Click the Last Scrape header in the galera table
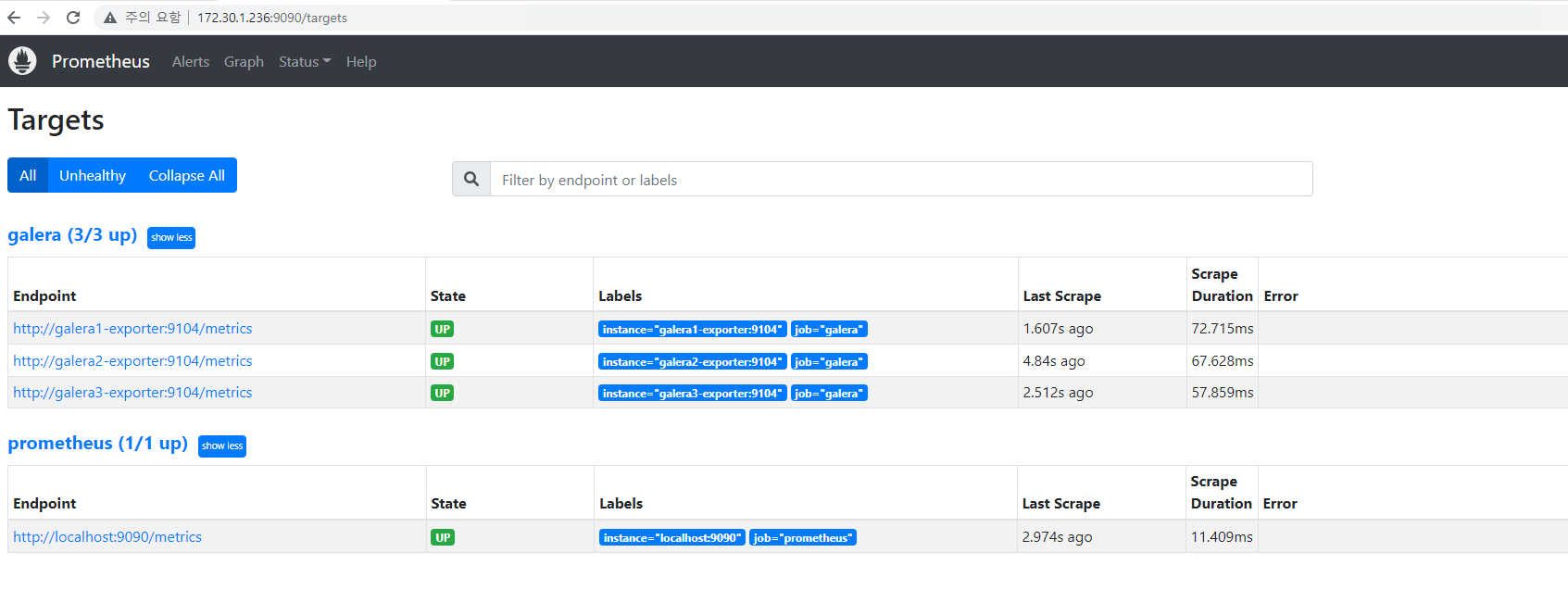Image resolution: width=1568 pixels, height=590 pixels. point(1062,296)
